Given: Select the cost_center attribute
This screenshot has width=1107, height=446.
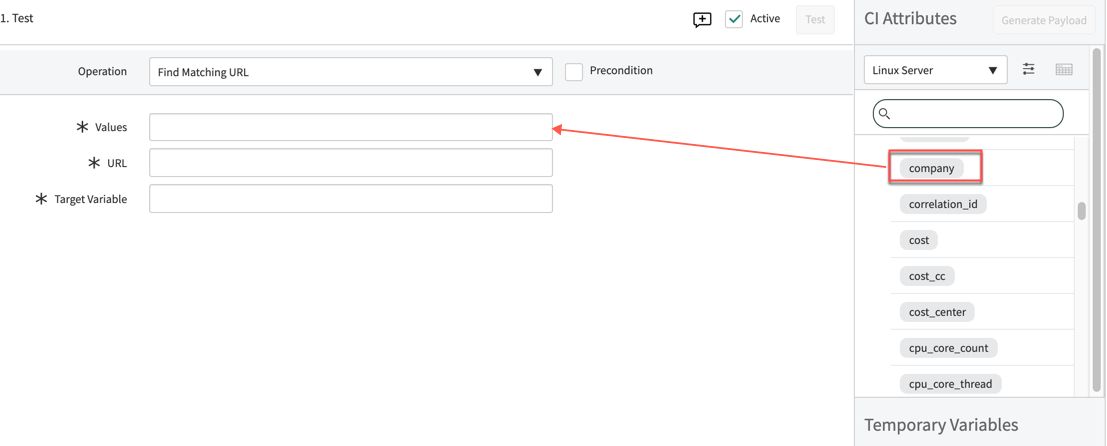Looking at the screenshot, I should [937, 312].
